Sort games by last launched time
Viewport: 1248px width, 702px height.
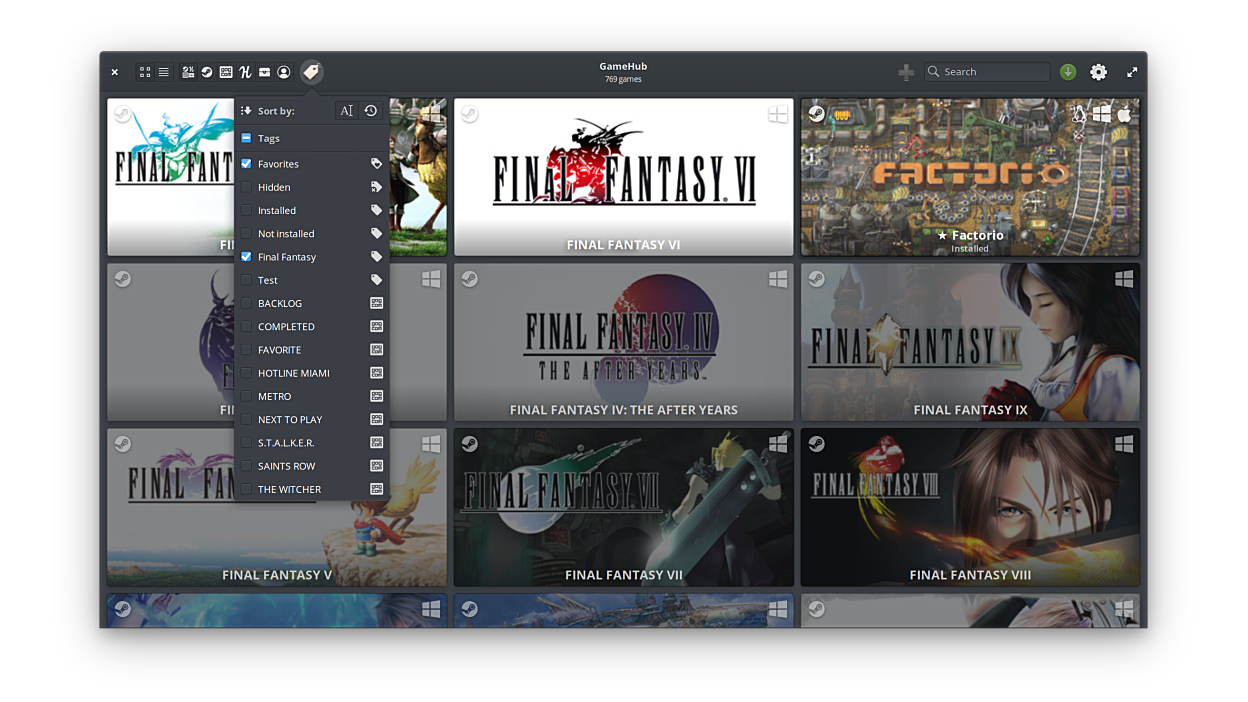[x=371, y=111]
